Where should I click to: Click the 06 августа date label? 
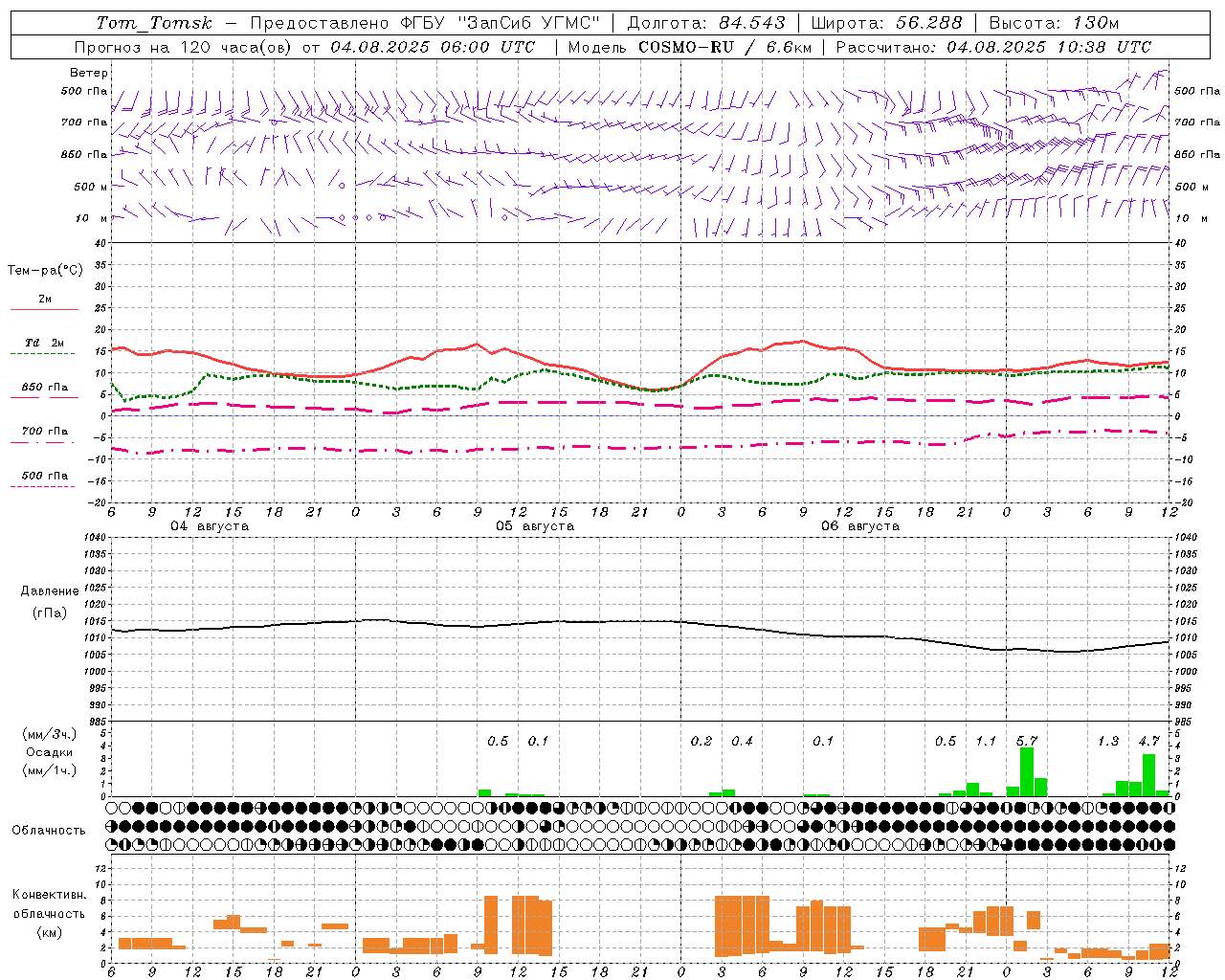[x=860, y=526]
